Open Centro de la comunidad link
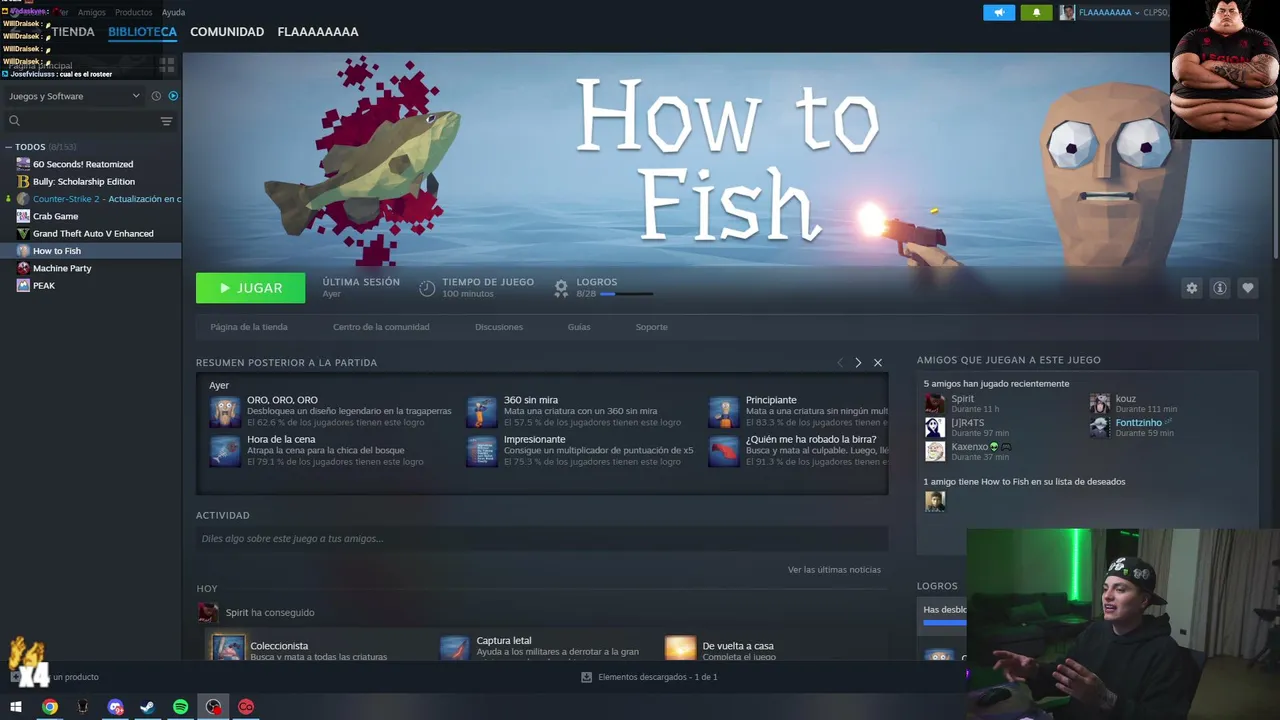Image resolution: width=1280 pixels, height=720 pixels. point(381,327)
